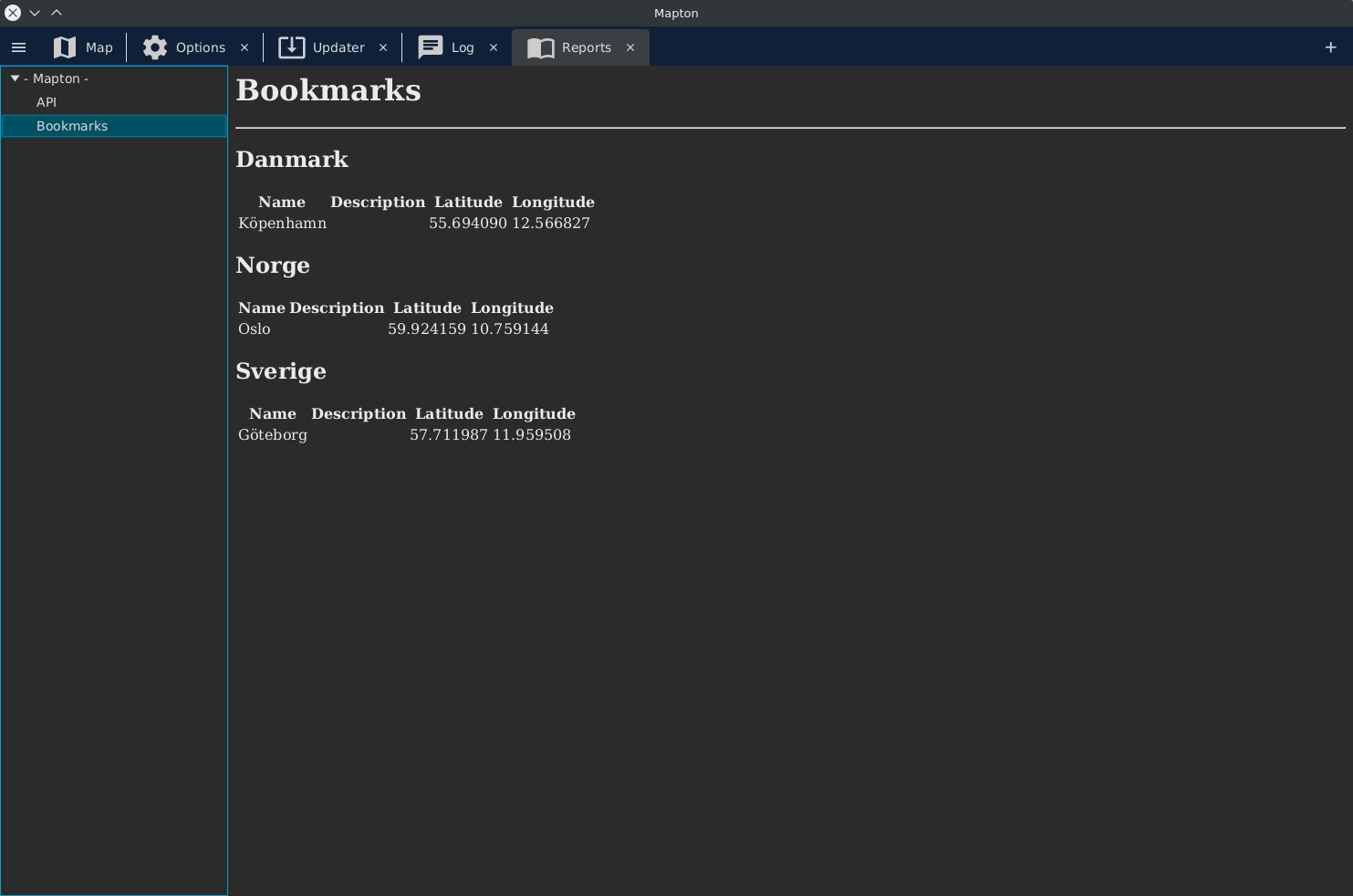Click Longitude header in Sverige table
The width and height of the screenshot is (1353, 896).
pyautogui.click(x=534, y=414)
